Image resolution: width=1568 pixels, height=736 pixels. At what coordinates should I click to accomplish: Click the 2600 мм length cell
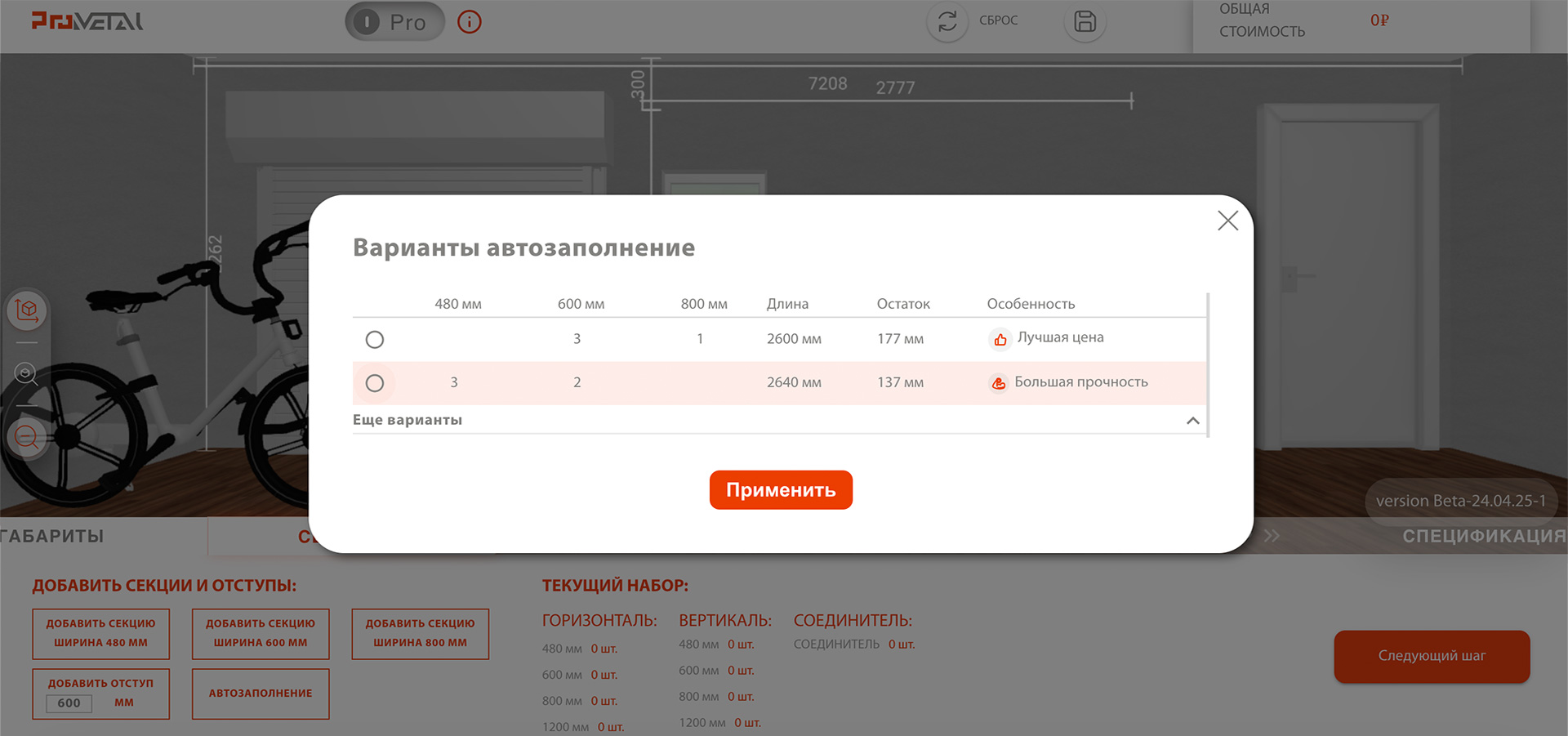794,339
